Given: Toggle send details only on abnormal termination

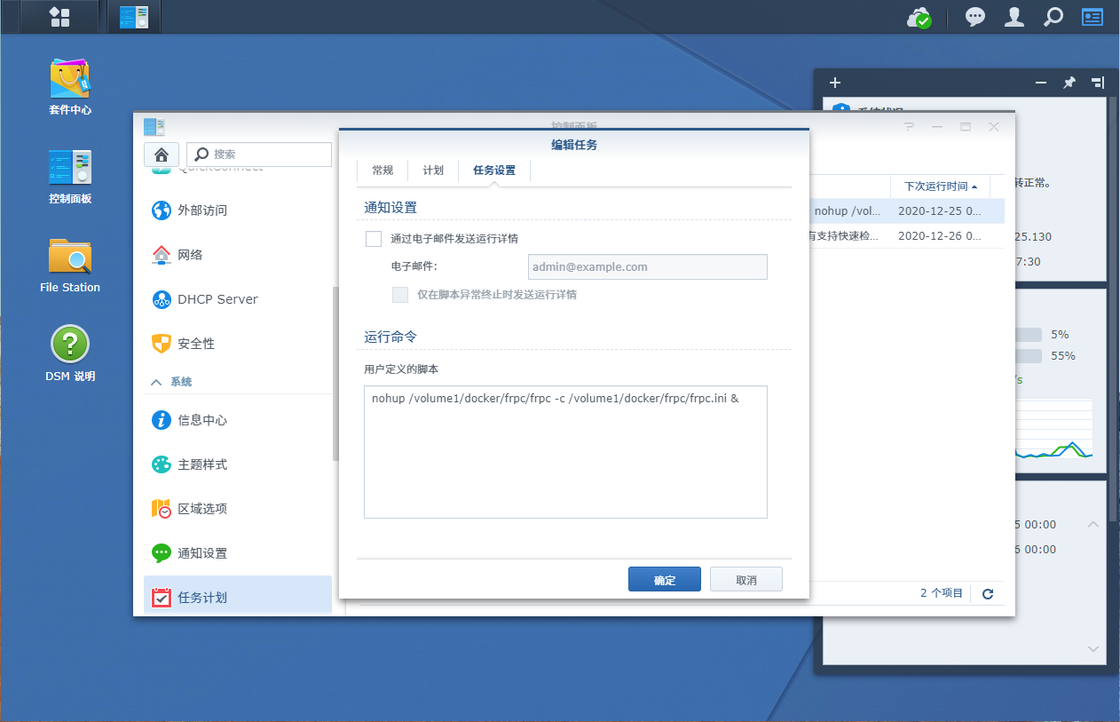Looking at the screenshot, I should (400, 294).
